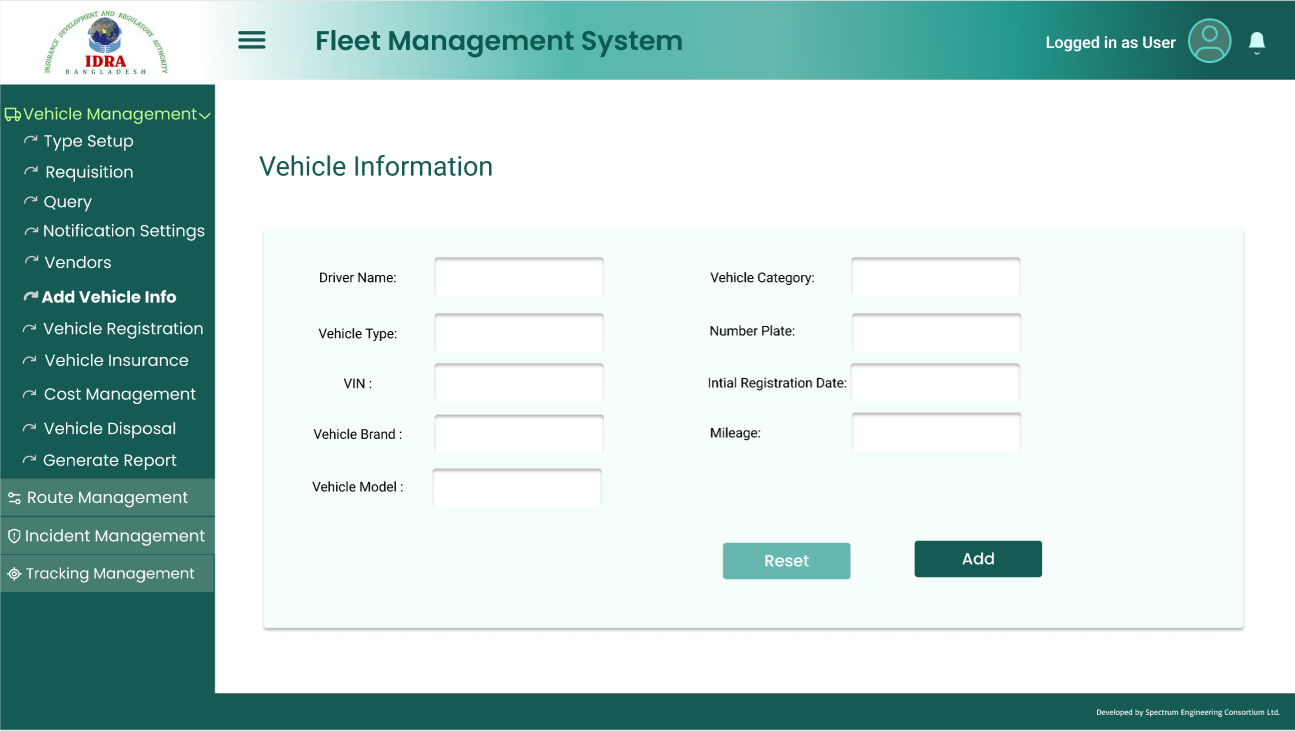This screenshot has height=731, width=1295.
Task: Click the notification bell icon
Action: [1257, 42]
